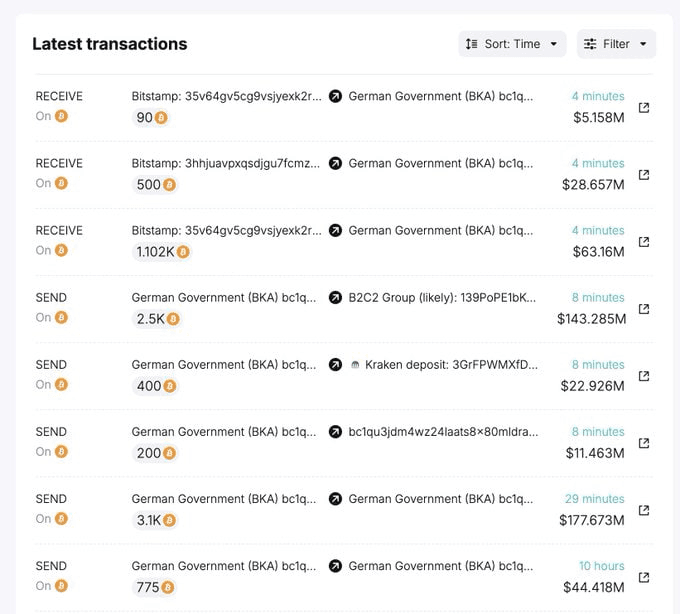Click the Bitcoin chain icon in the $44.418M row
The height and width of the screenshot is (614, 680).
61,586
